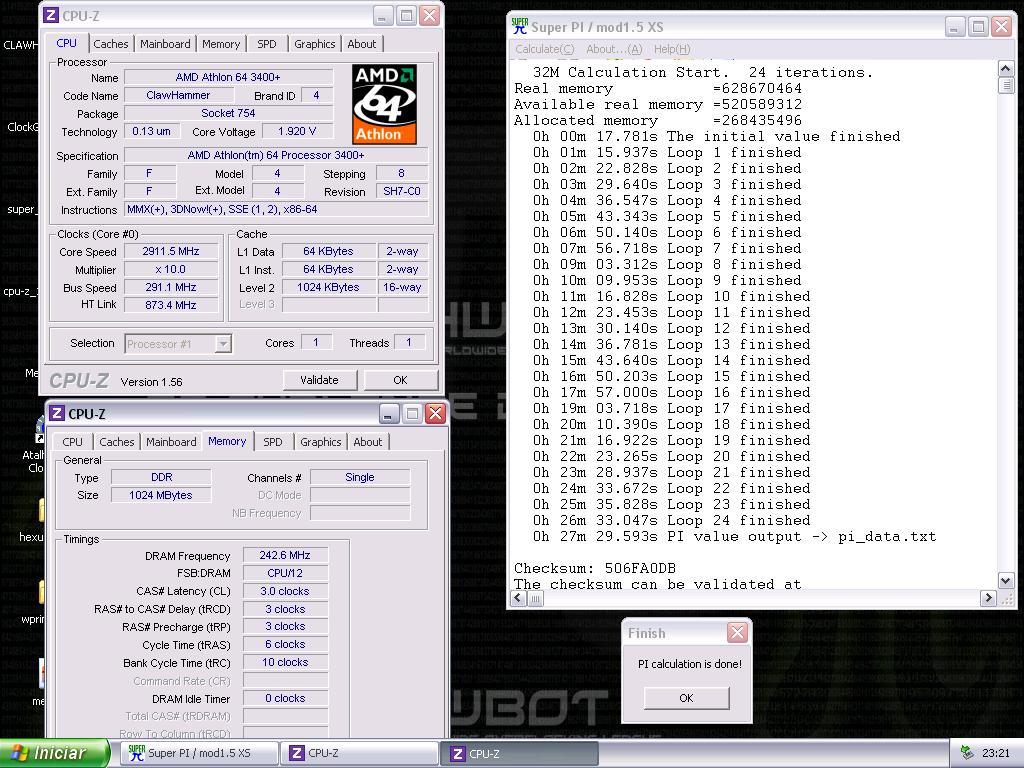Select SPD tab in top CPU-Z window
Image resolution: width=1024 pixels, height=768 pixels.
[266, 44]
